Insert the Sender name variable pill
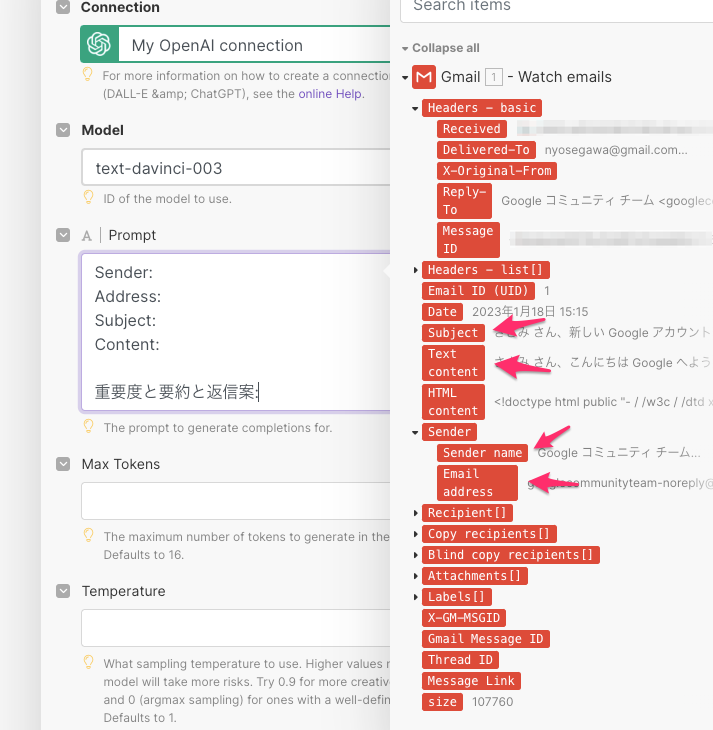The image size is (713, 730). point(482,453)
